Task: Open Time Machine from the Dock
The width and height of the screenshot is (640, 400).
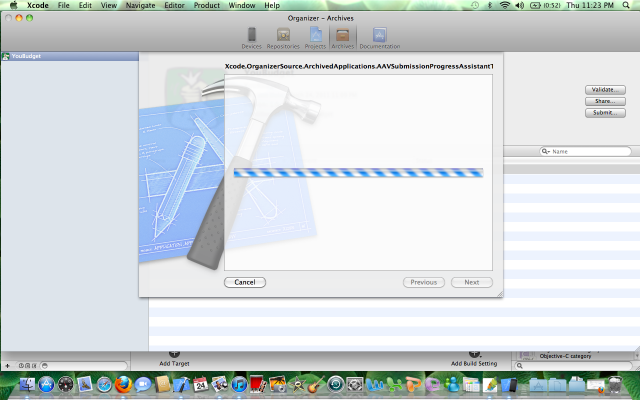Action: click(x=336, y=384)
